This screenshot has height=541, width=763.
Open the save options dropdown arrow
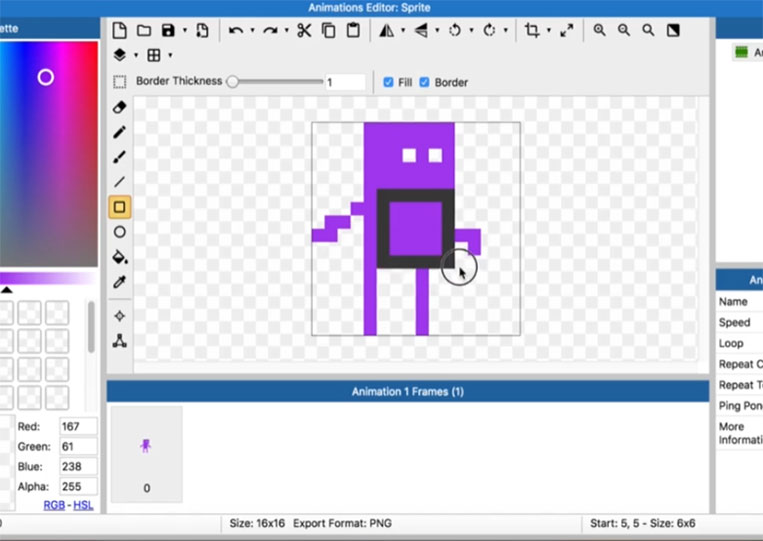tap(185, 31)
